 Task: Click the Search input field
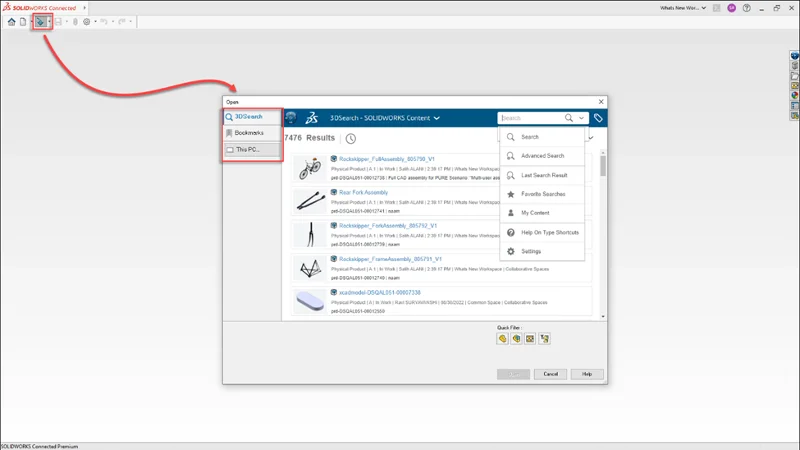click(x=530, y=118)
